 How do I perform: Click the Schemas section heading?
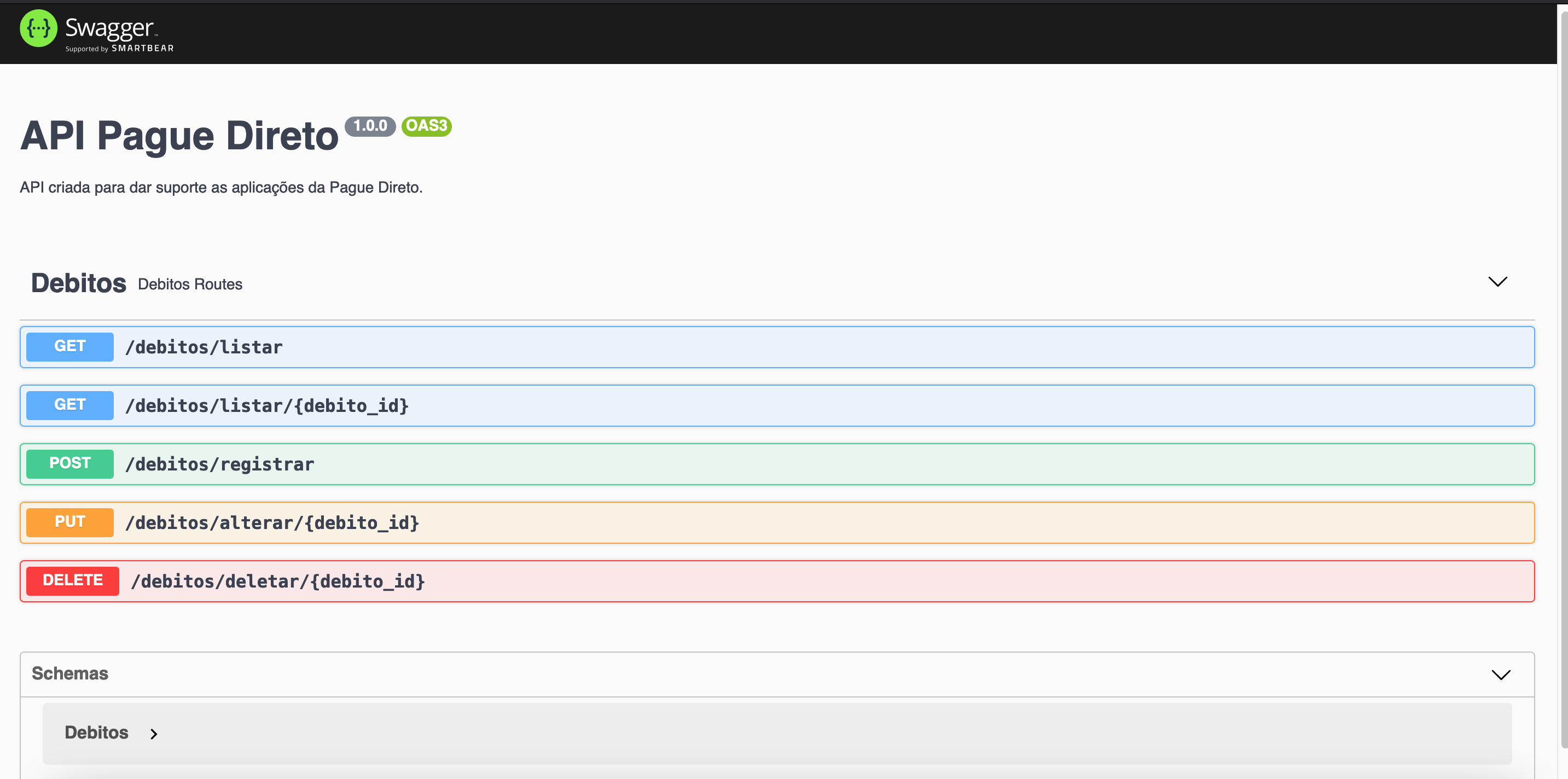[x=70, y=674]
